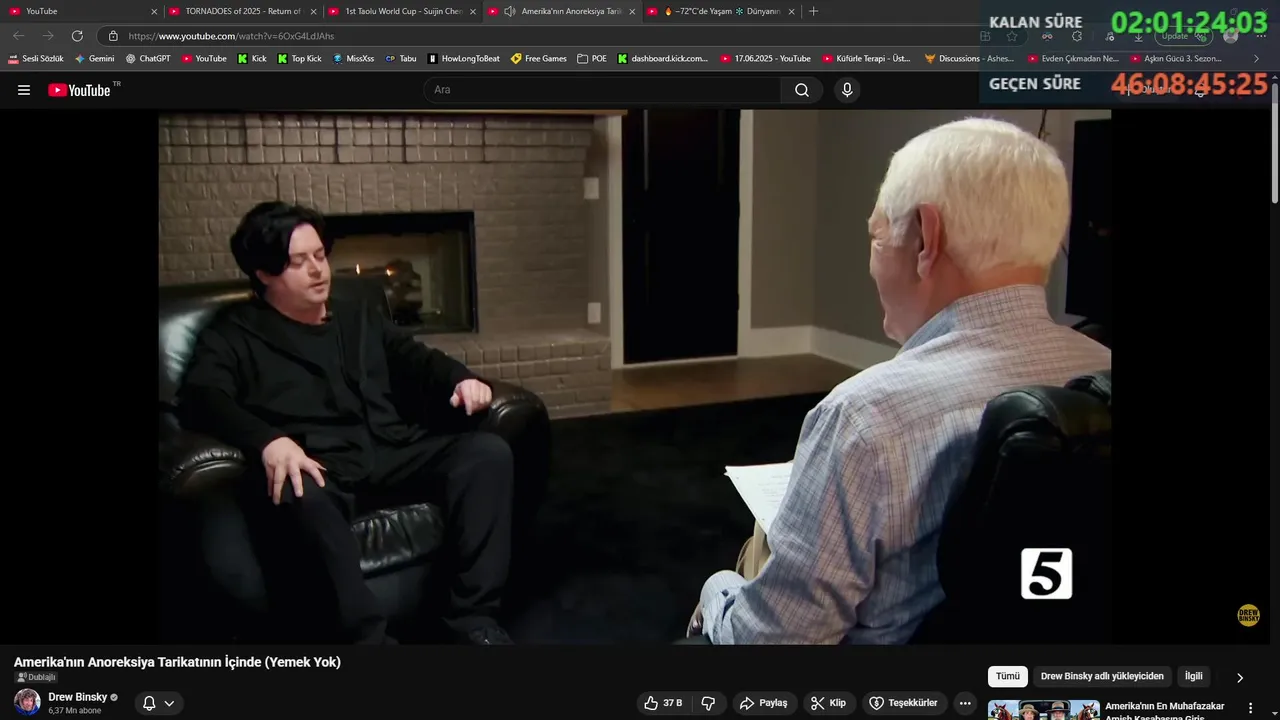Click the magnifier search button
The height and width of the screenshot is (720, 1280).
(802, 90)
